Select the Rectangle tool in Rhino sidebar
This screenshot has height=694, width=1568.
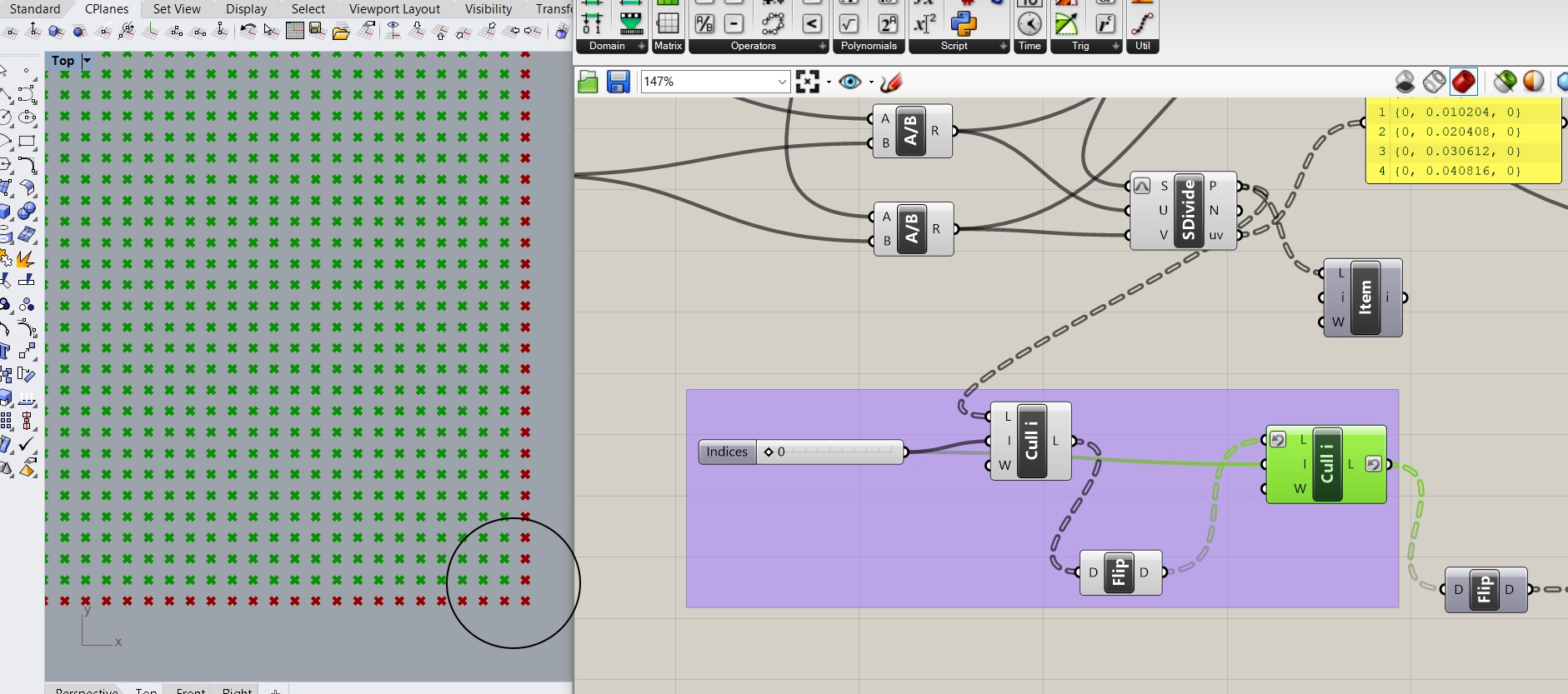27,141
